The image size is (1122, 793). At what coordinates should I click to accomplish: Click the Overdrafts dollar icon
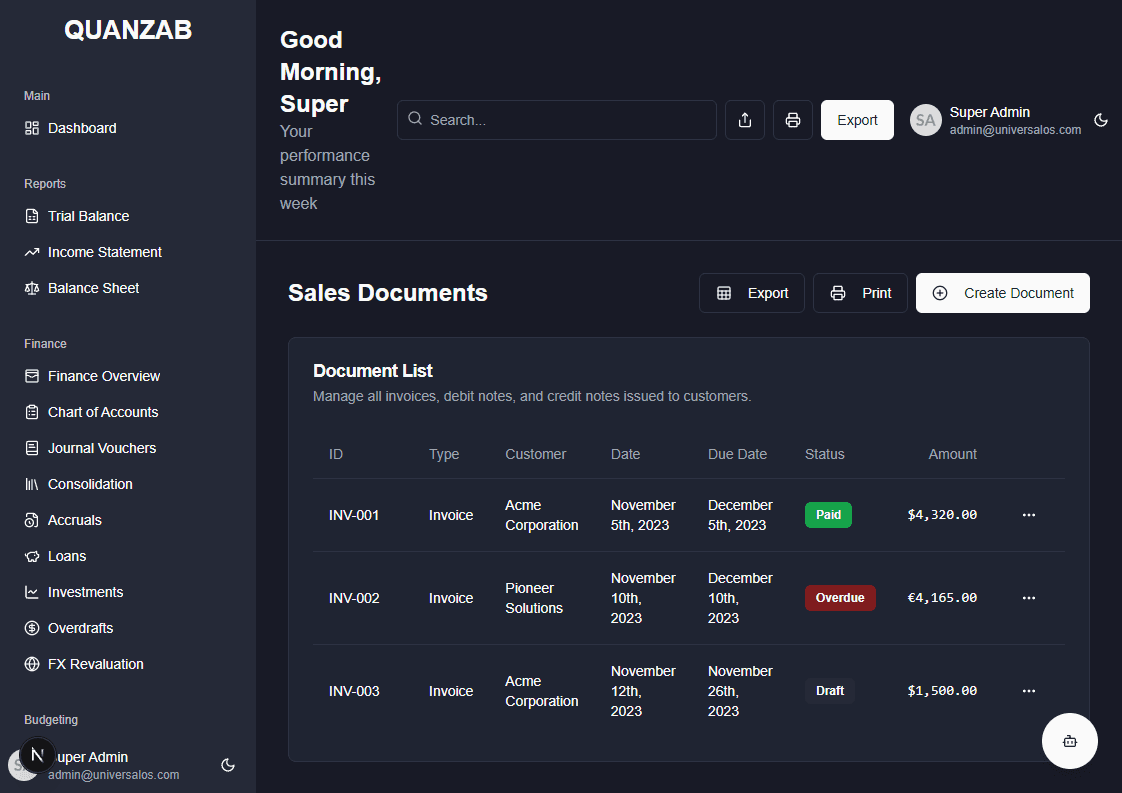(31, 628)
